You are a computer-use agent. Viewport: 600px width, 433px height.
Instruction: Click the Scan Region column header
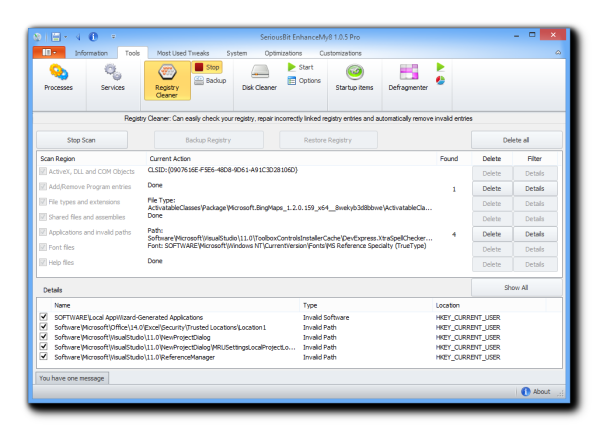[91, 158]
